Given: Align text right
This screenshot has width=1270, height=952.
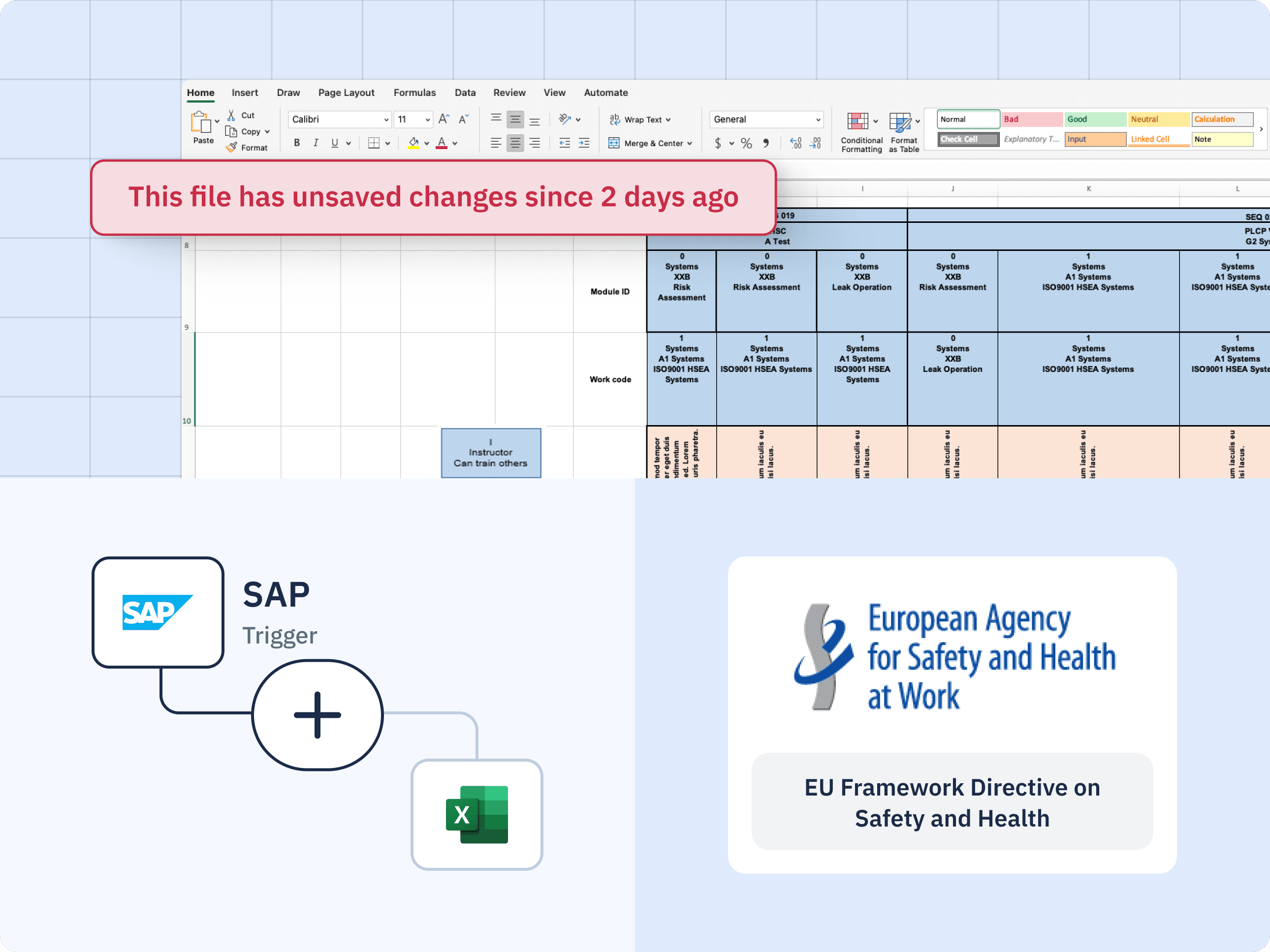Looking at the screenshot, I should [x=535, y=143].
